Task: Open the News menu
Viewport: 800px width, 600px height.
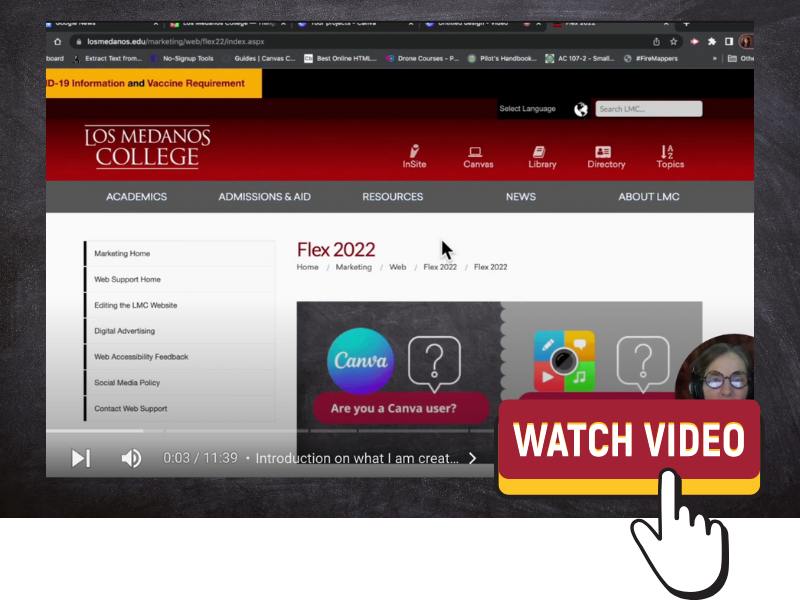Action: 521,197
